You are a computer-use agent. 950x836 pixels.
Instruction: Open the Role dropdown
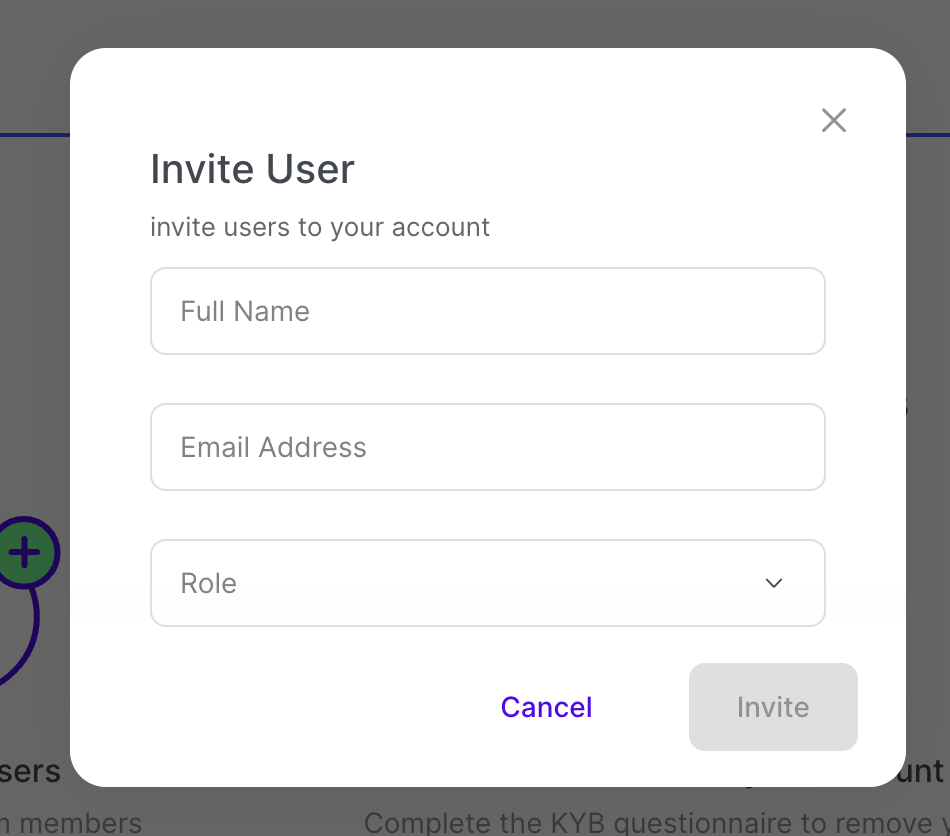pyautogui.click(x=487, y=583)
